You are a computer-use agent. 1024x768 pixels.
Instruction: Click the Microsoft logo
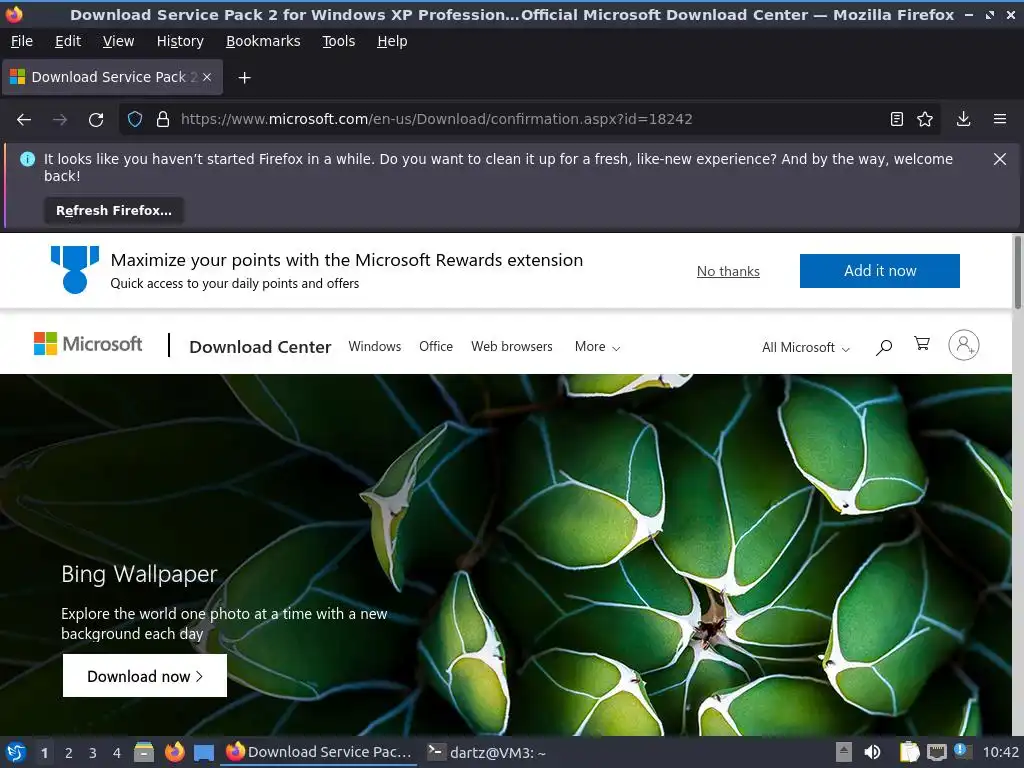tap(88, 344)
